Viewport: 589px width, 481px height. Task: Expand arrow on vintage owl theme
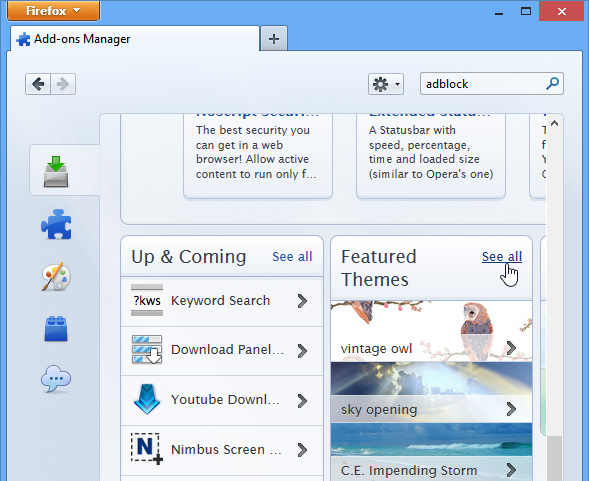pyautogui.click(x=511, y=348)
